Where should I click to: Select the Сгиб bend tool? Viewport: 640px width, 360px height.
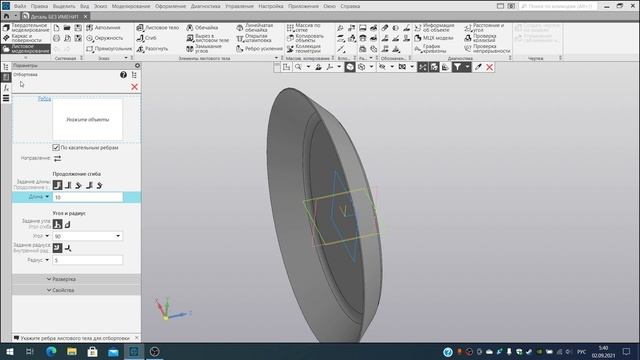[x=147, y=38]
